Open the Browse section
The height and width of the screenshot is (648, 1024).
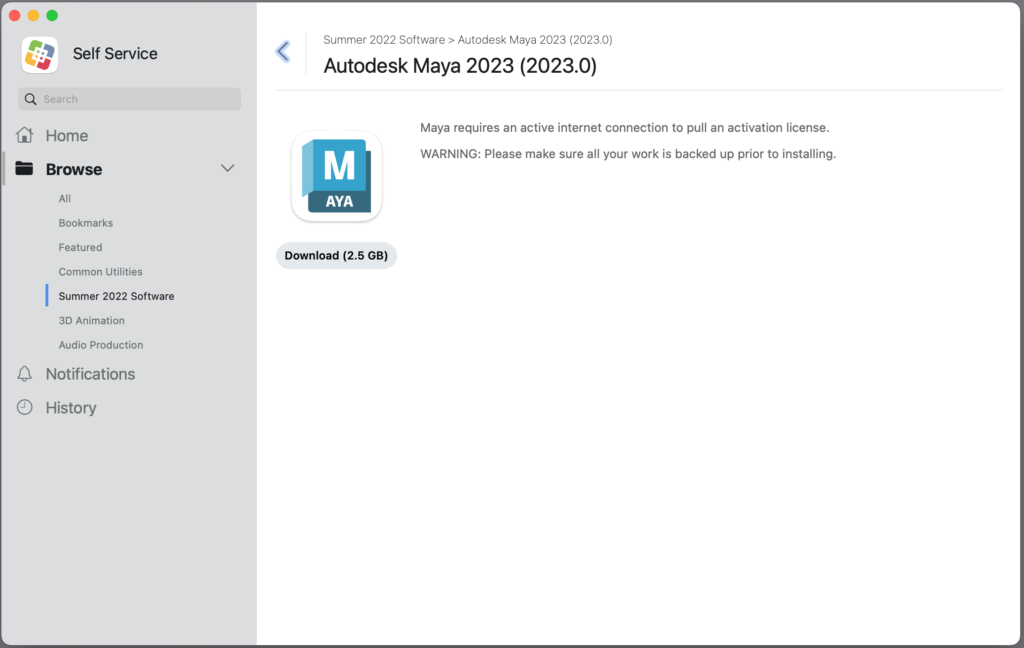(74, 169)
